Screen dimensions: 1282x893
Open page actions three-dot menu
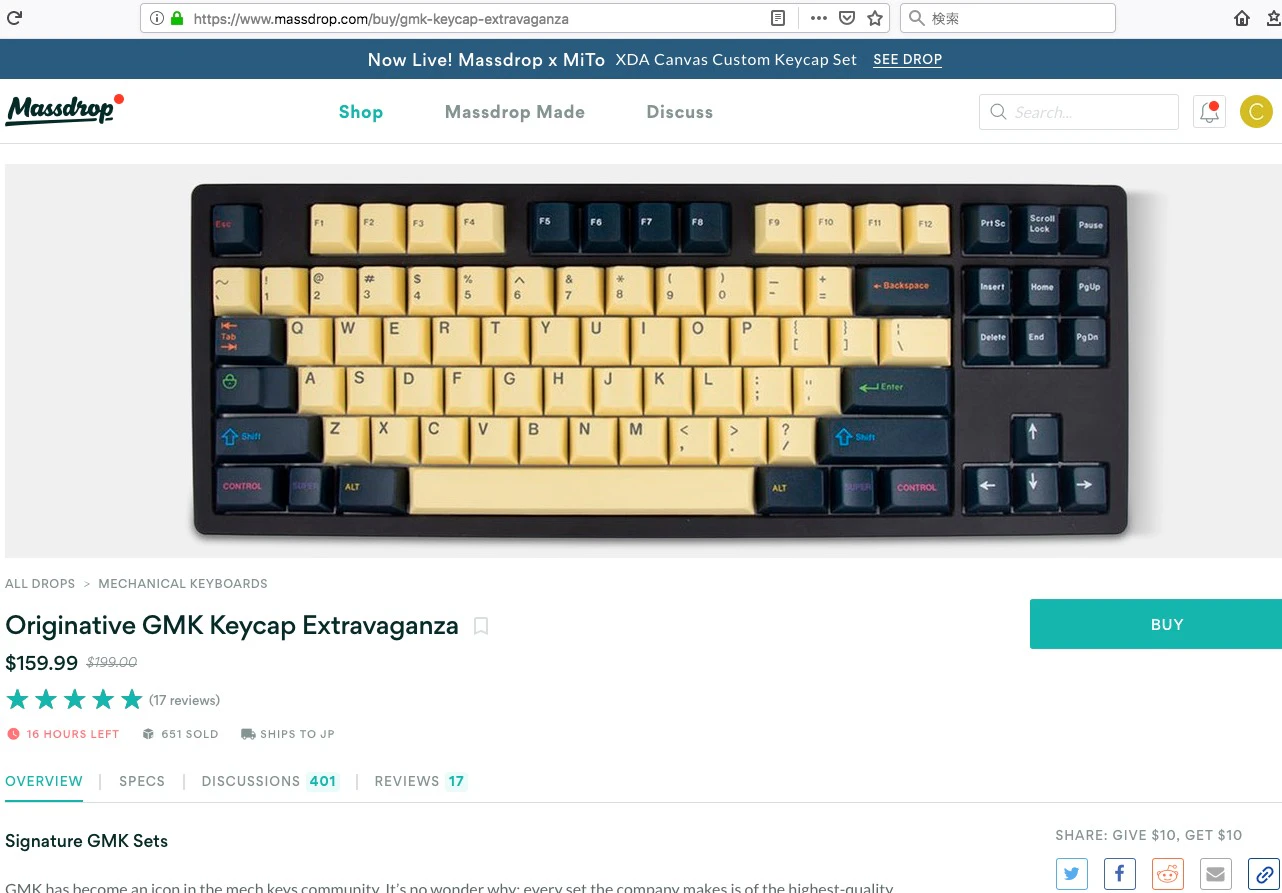(819, 18)
